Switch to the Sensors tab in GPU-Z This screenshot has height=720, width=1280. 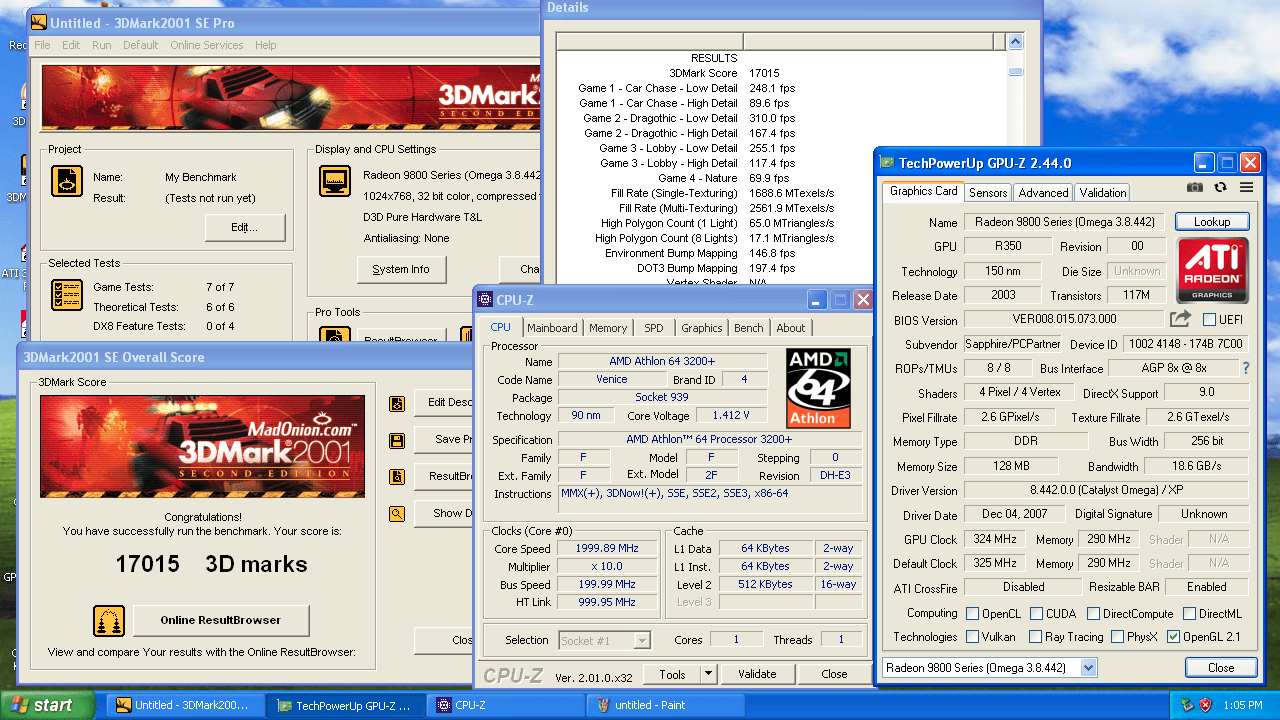tap(988, 192)
